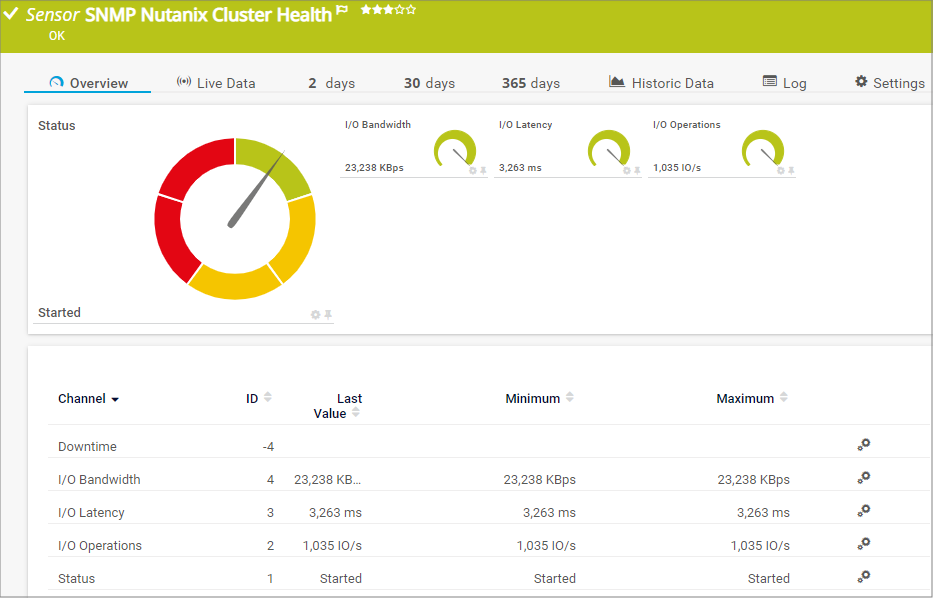
Task: Open gear settings on the Status gauge
Action: [315, 314]
